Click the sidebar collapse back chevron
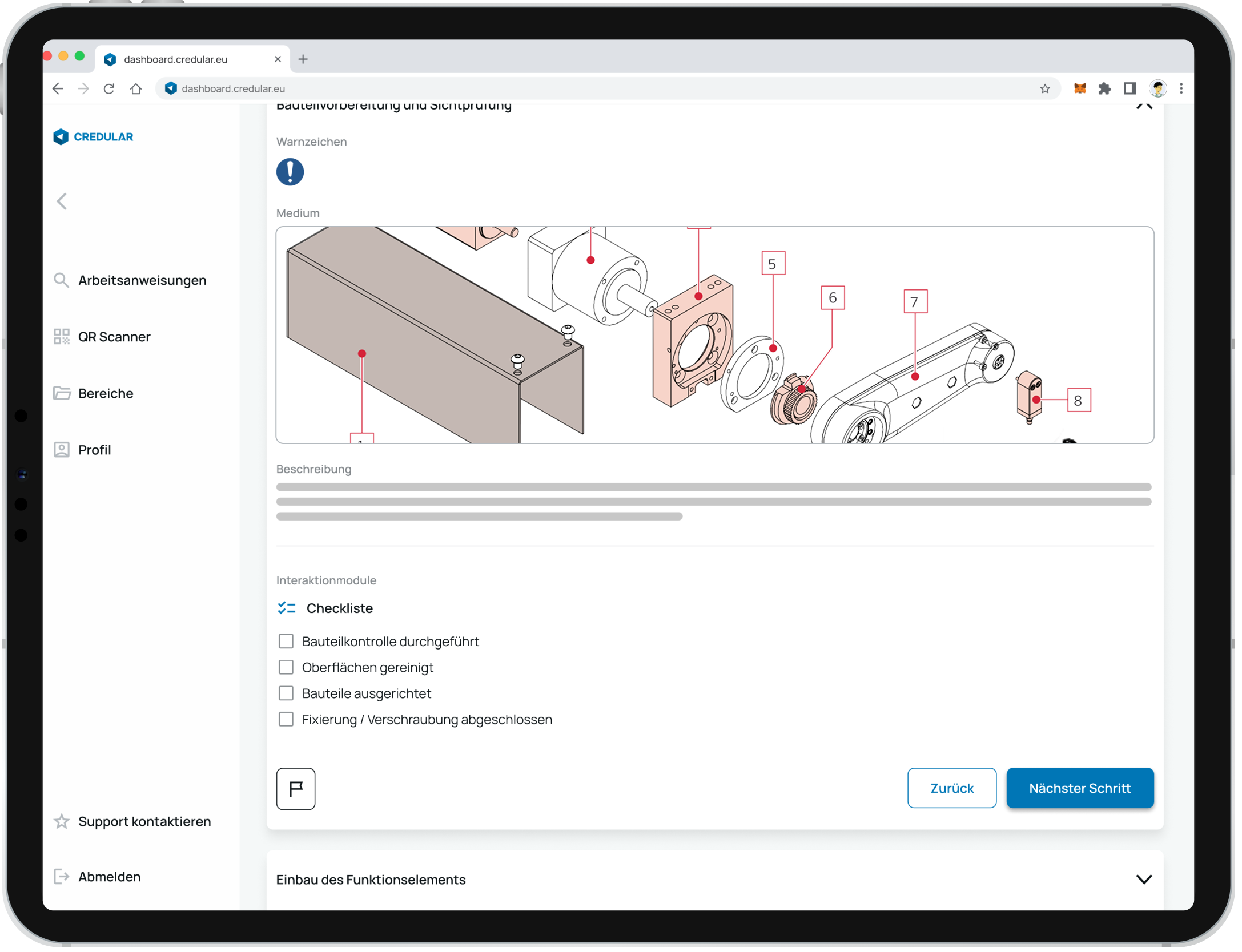 pos(62,201)
